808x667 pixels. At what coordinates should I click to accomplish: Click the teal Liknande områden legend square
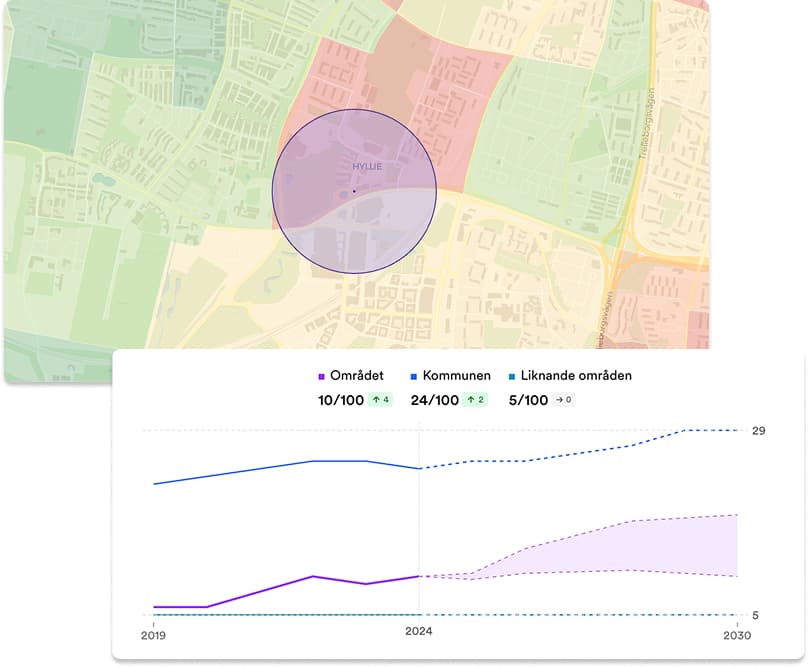click(x=512, y=376)
